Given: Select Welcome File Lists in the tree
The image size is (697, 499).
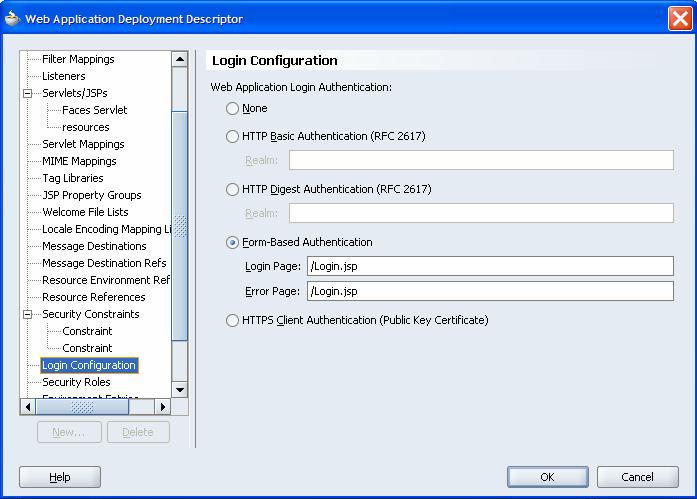Looking at the screenshot, I should coord(85,212).
